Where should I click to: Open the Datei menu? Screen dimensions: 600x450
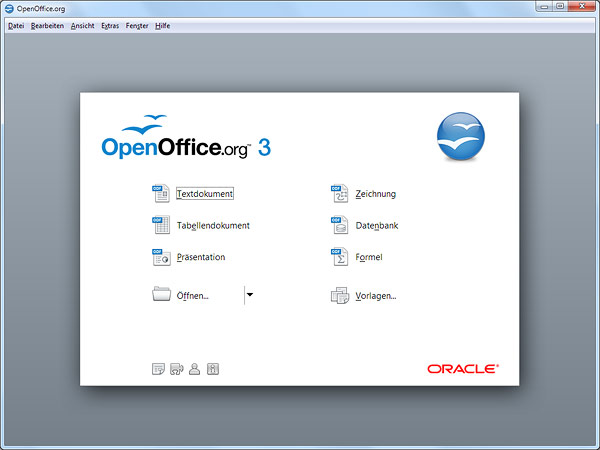click(16, 26)
